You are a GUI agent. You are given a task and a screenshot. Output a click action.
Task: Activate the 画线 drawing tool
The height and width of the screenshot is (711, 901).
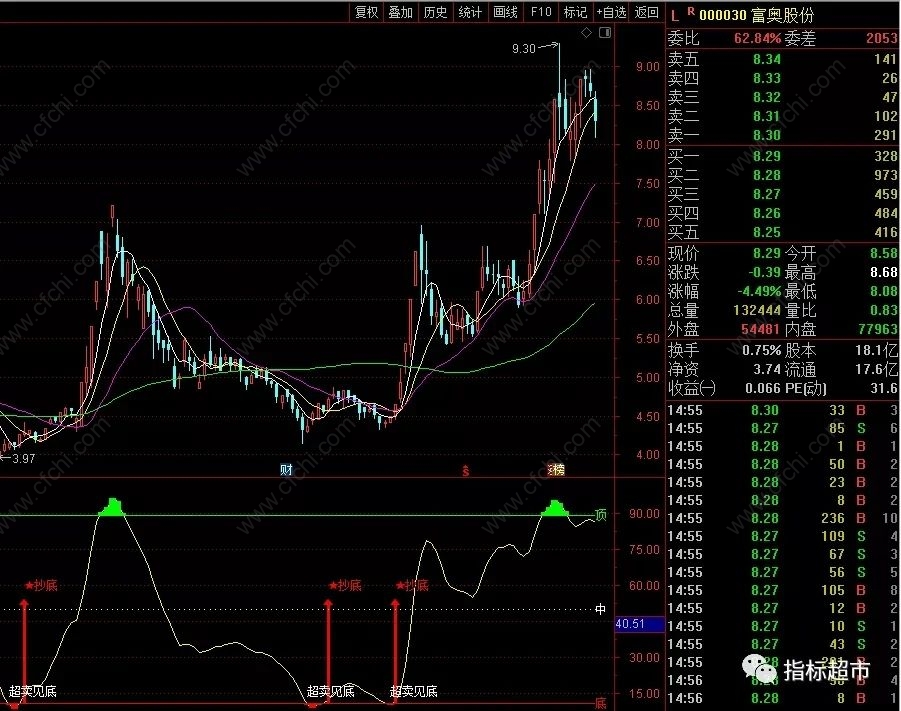coord(506,12)
